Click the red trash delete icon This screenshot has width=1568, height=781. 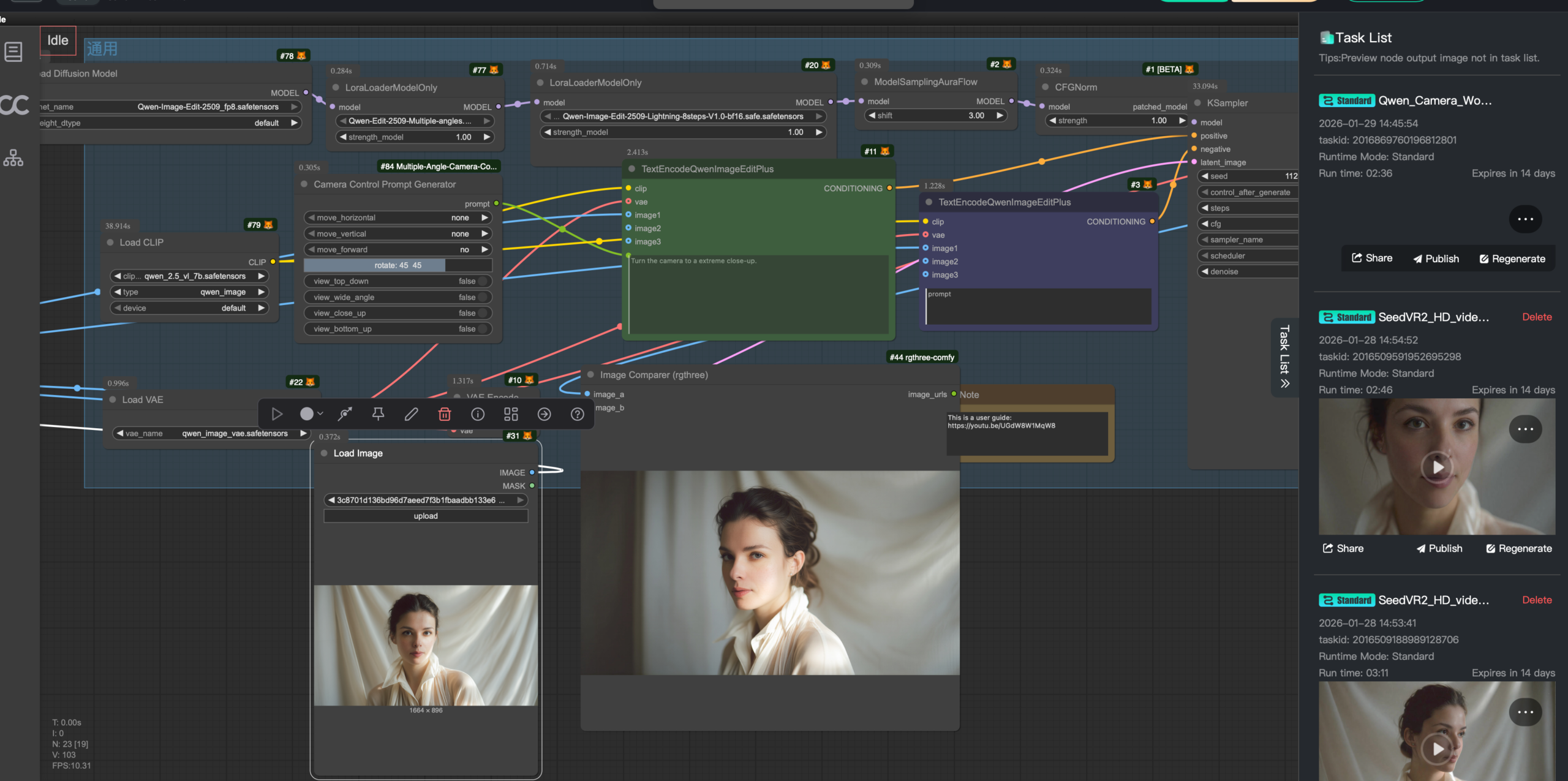(445, 415)
